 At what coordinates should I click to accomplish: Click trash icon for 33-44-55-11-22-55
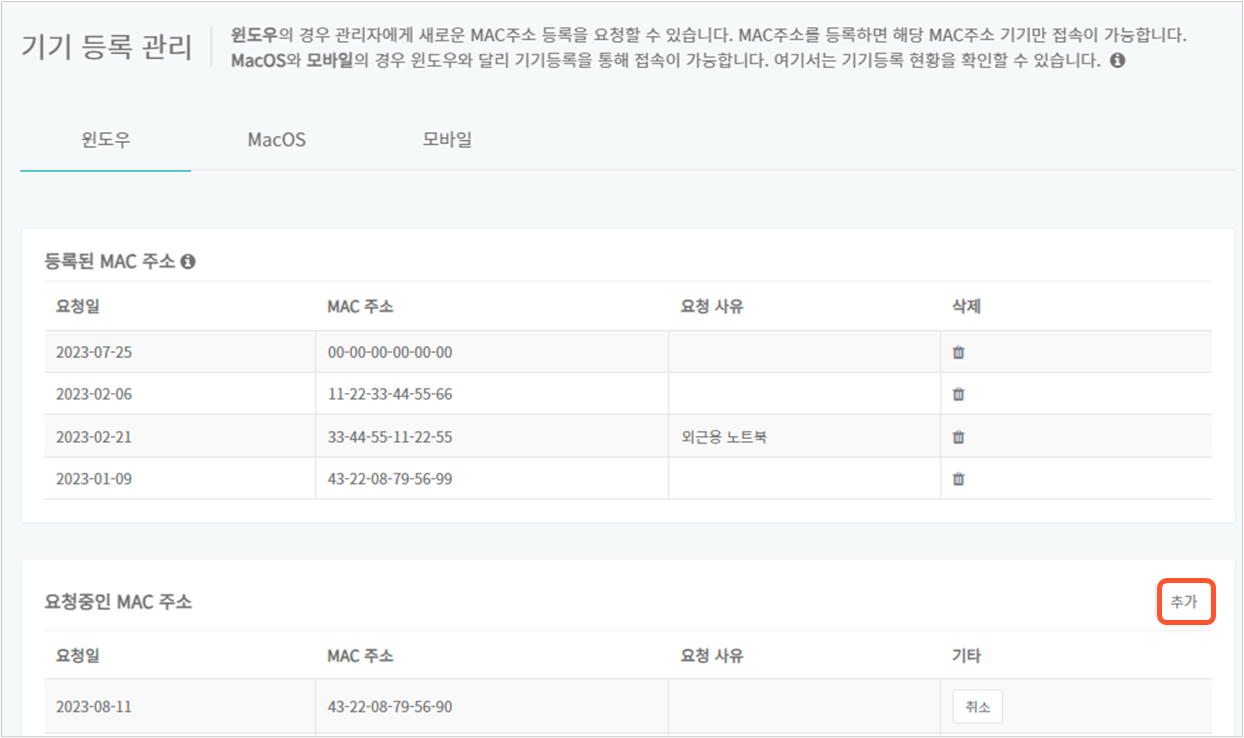(x=958, y=437)
